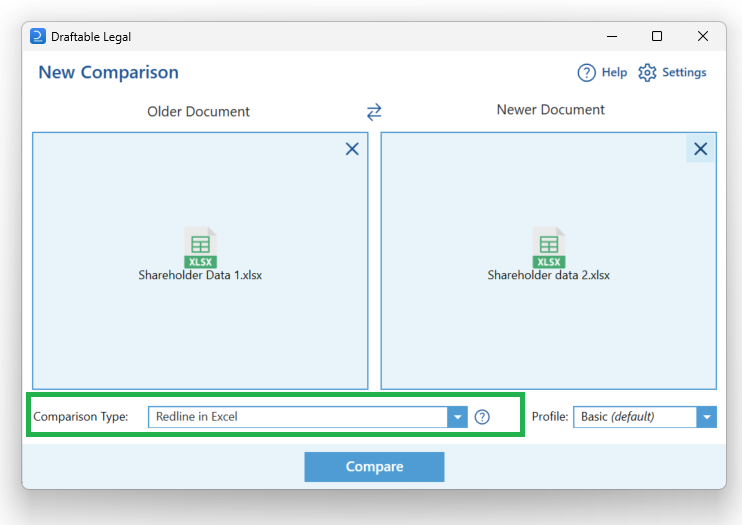Click the Draftable Legal app logo
The image size is (742, 525).
coord(38,36)
